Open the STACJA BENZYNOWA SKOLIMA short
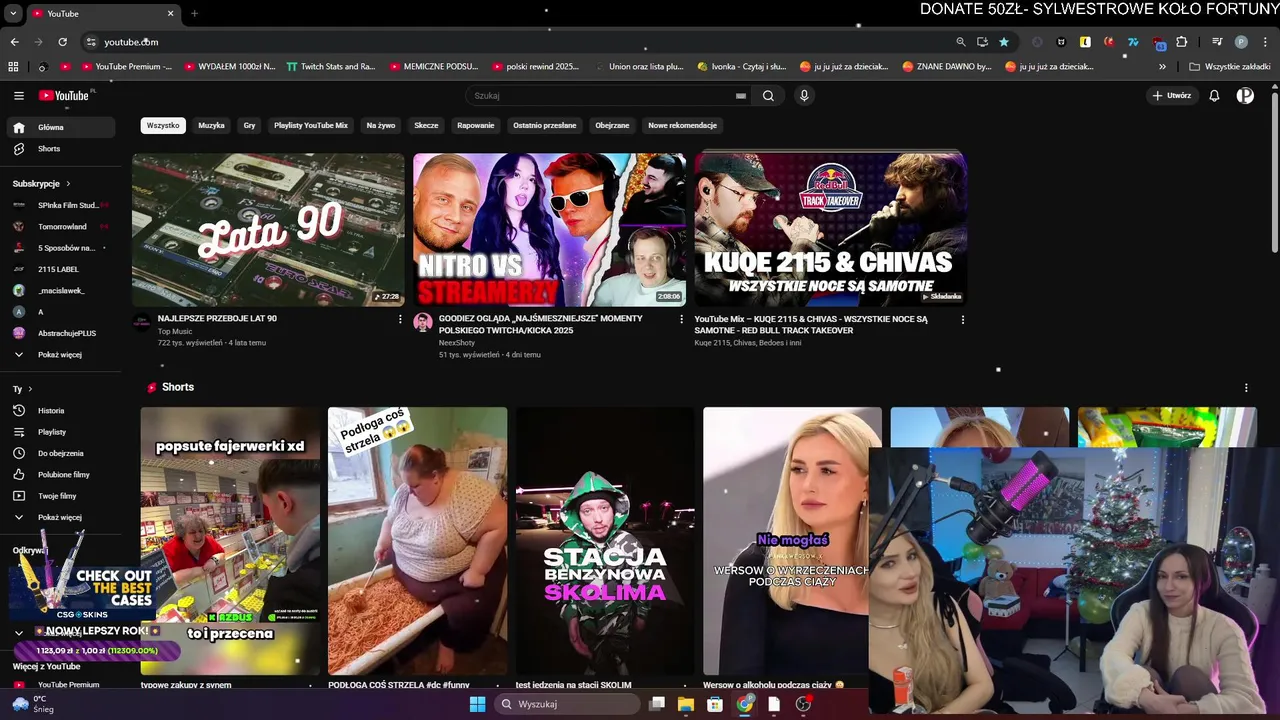Viewport: 1280px width, 720px height. click(605, 541)
